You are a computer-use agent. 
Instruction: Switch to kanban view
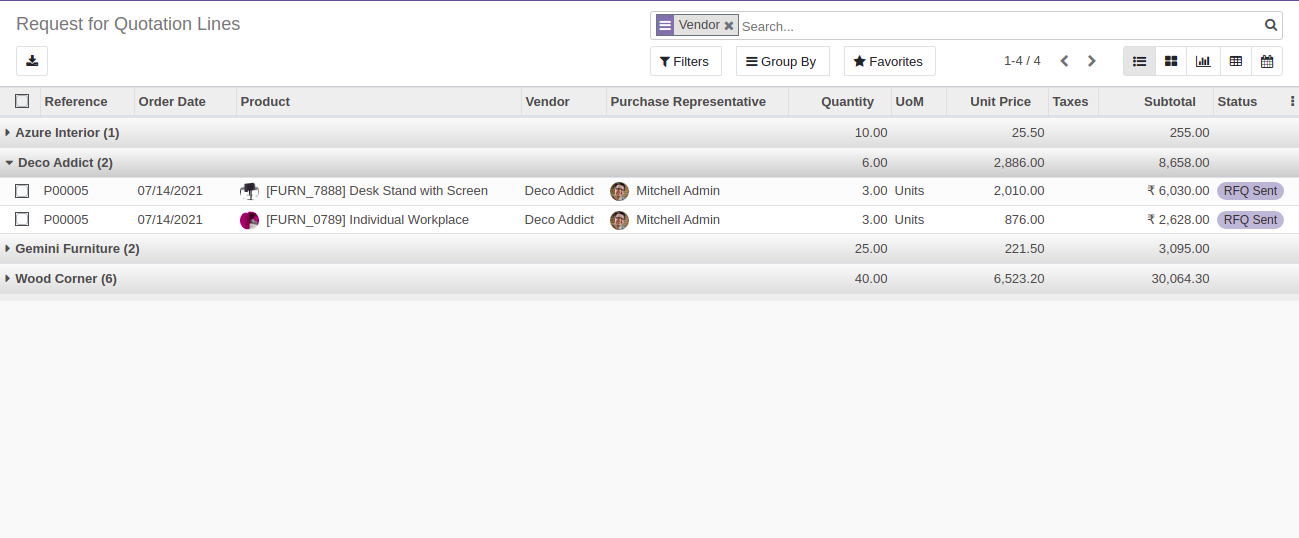1171,61
